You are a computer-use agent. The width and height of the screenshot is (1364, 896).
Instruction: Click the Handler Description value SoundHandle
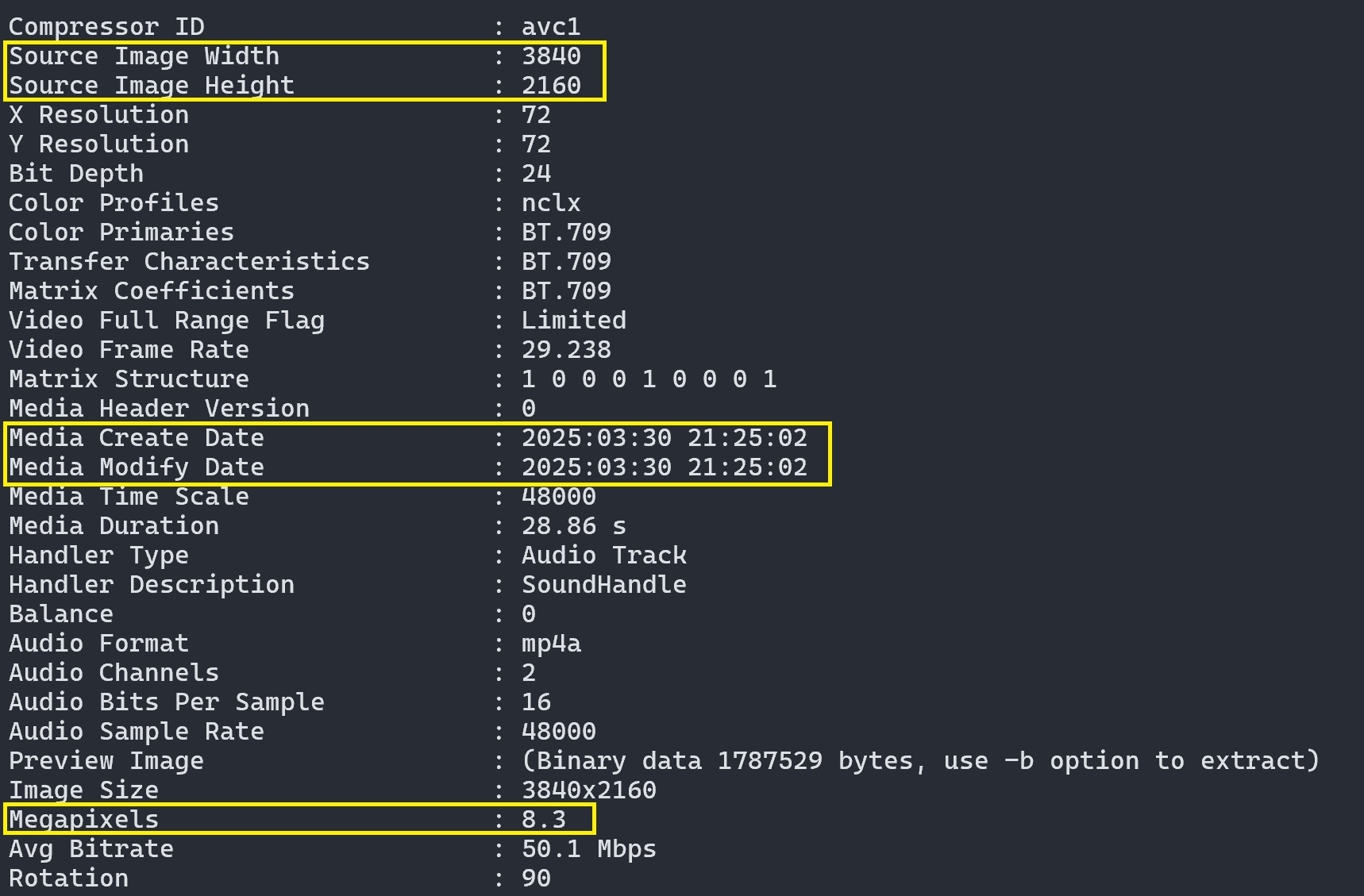603,585
